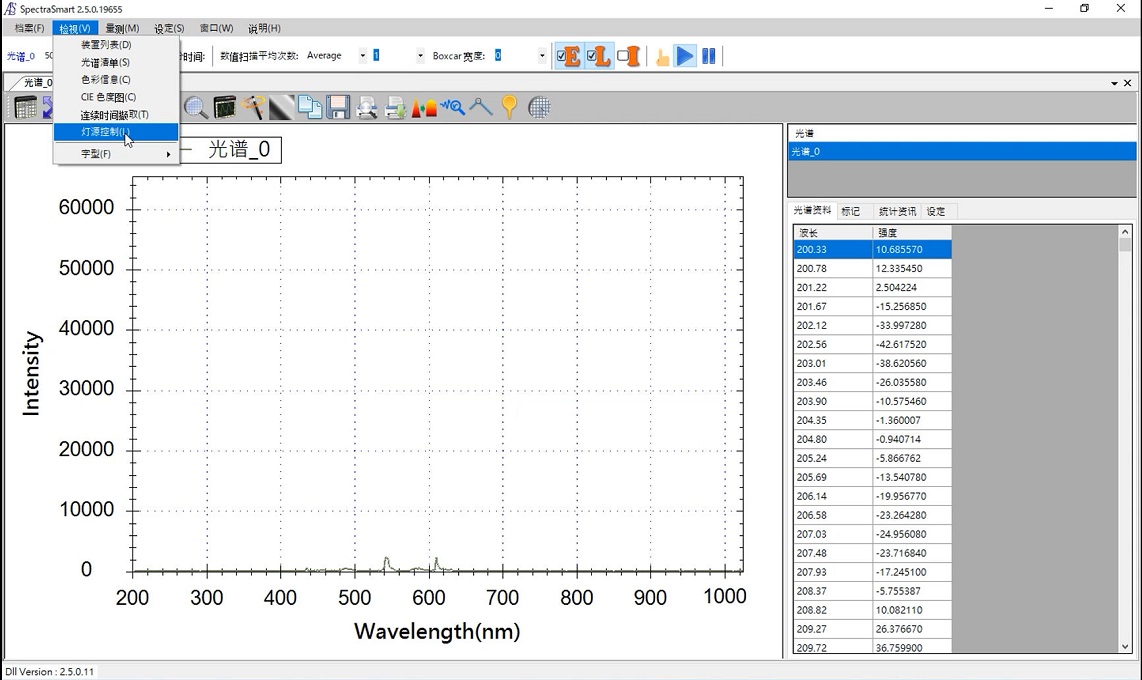Choose 色彩信息(C) menu entry
Screen dimensions: 1142x680
tap(116, 79)
